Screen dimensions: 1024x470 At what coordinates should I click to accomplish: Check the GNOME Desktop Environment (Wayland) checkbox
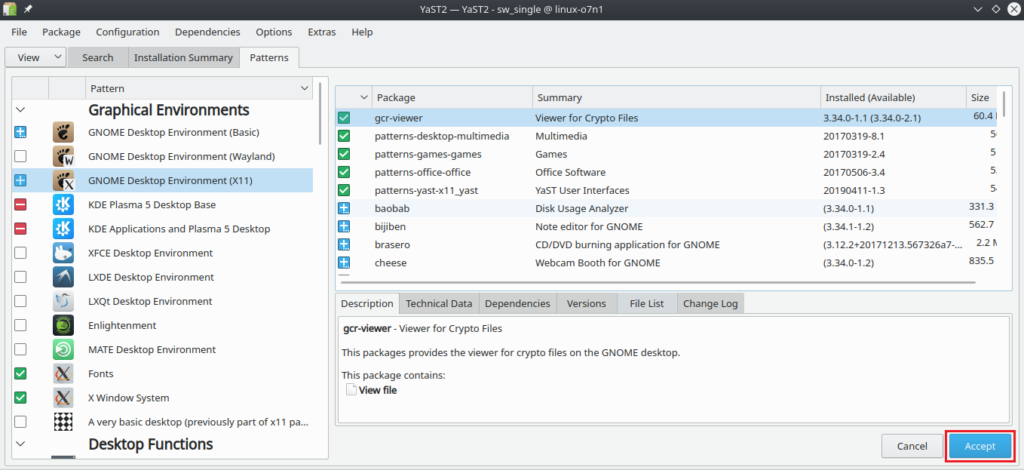(21, 157)
